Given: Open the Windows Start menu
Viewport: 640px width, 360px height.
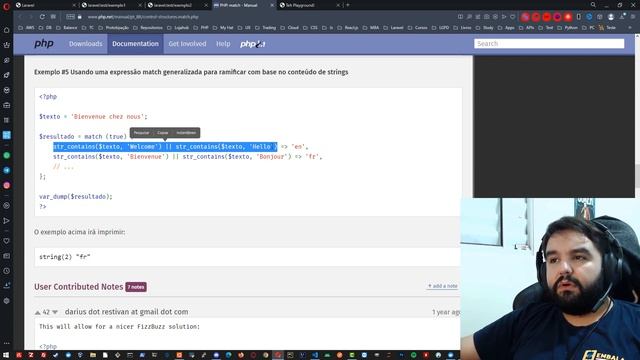Looking at the screenshot, I should point(6,355).
